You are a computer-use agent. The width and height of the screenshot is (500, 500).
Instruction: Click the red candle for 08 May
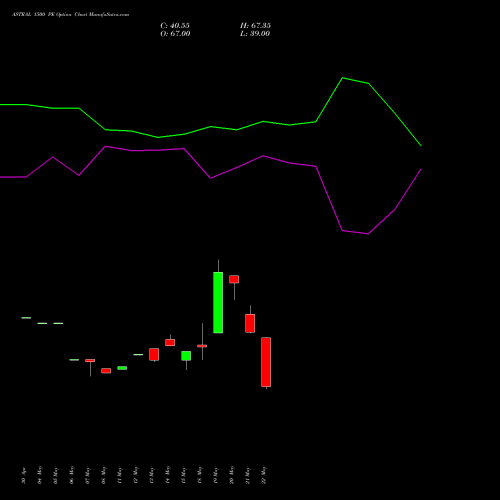pyautogui.click(x=106, y=371)
